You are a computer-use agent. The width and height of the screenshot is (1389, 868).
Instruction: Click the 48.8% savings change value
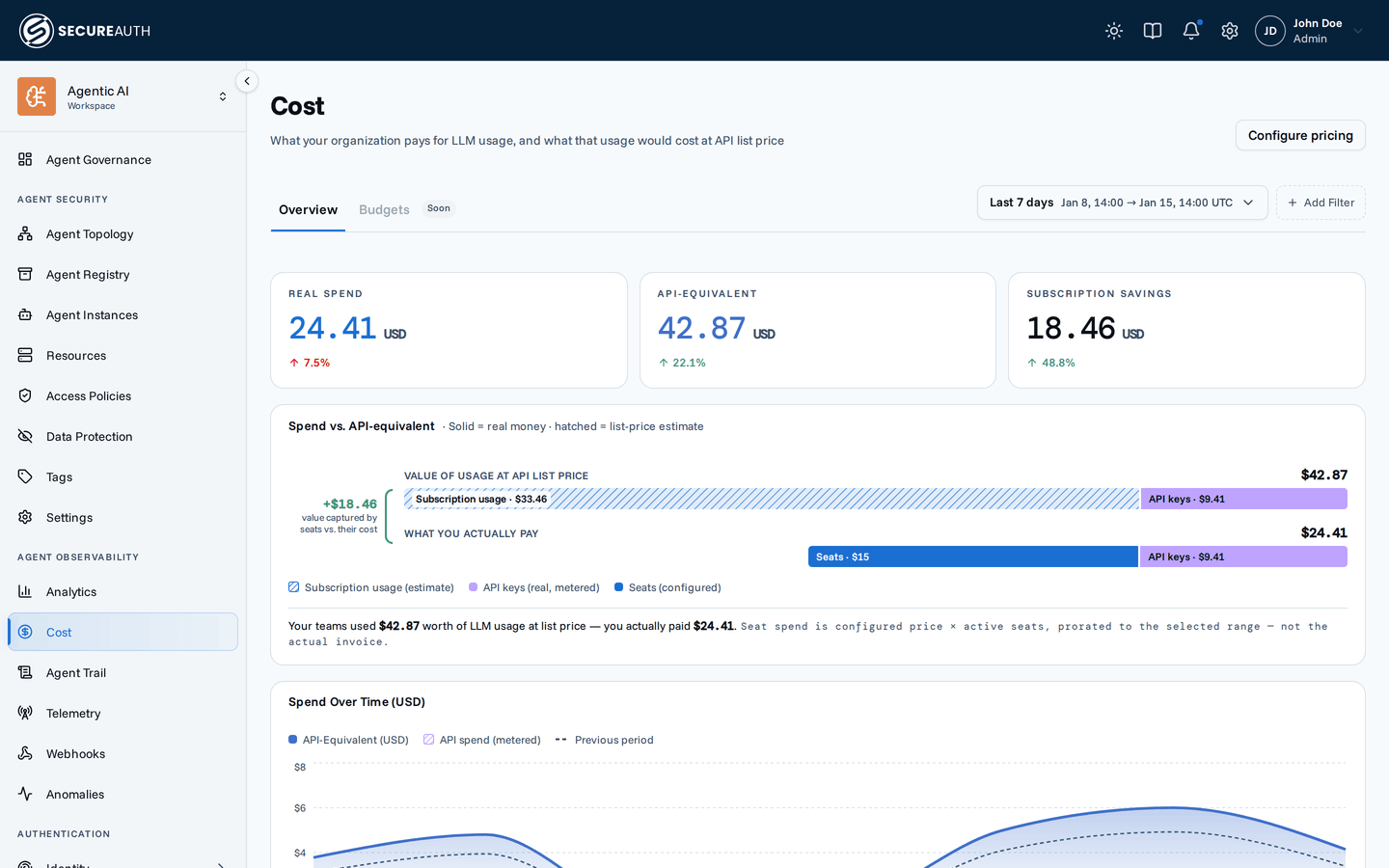pyautogui.click(x=1050, y=363)
